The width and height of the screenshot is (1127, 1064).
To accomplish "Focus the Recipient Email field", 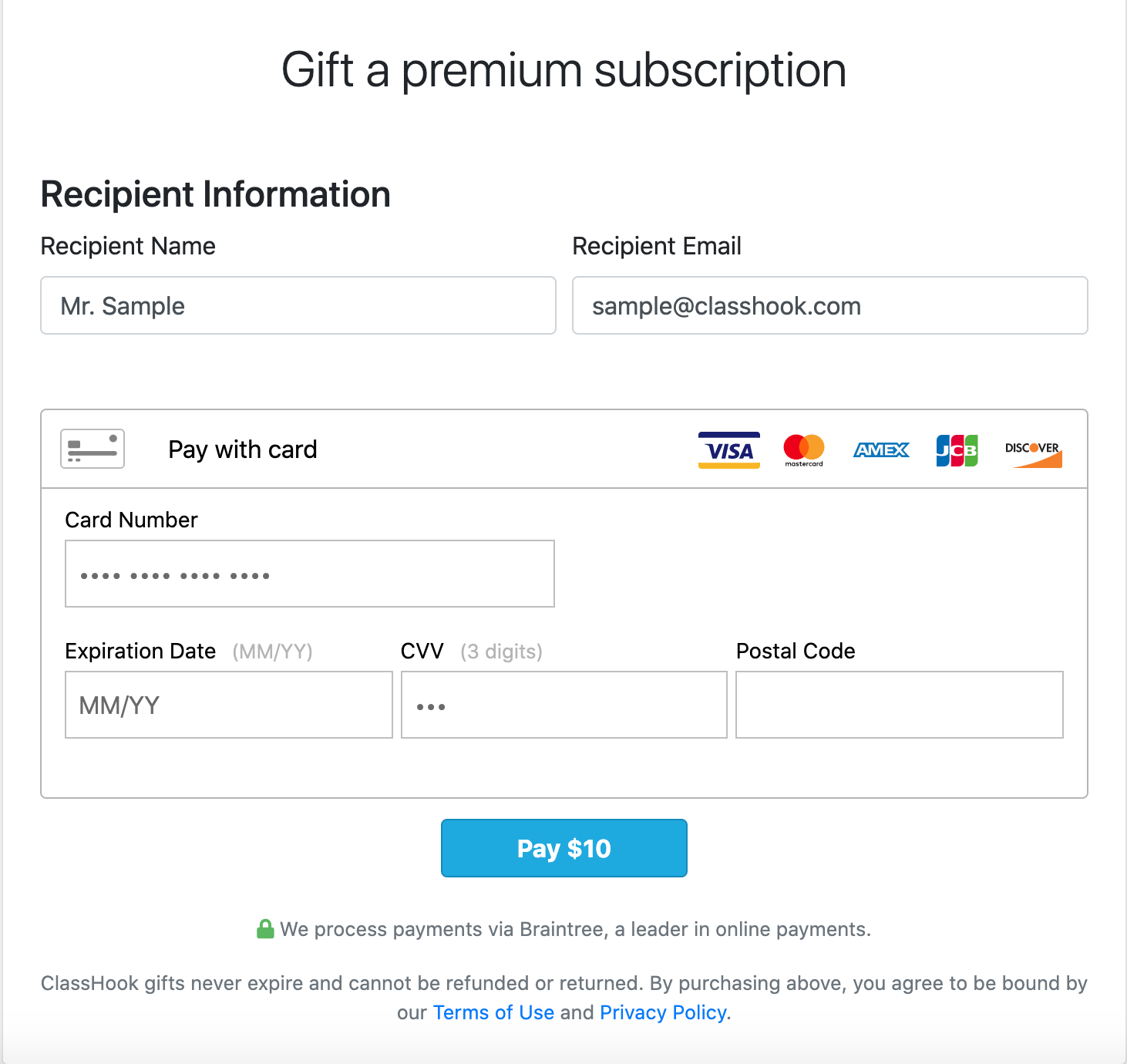I will [829, 305].
